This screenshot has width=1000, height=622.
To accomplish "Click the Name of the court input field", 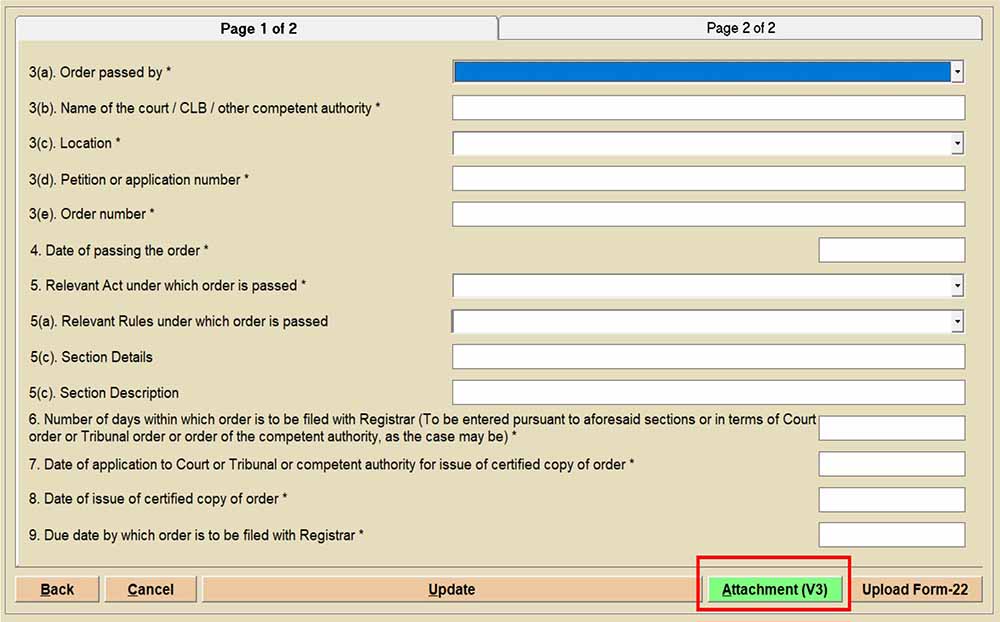I will pos(708,108).
